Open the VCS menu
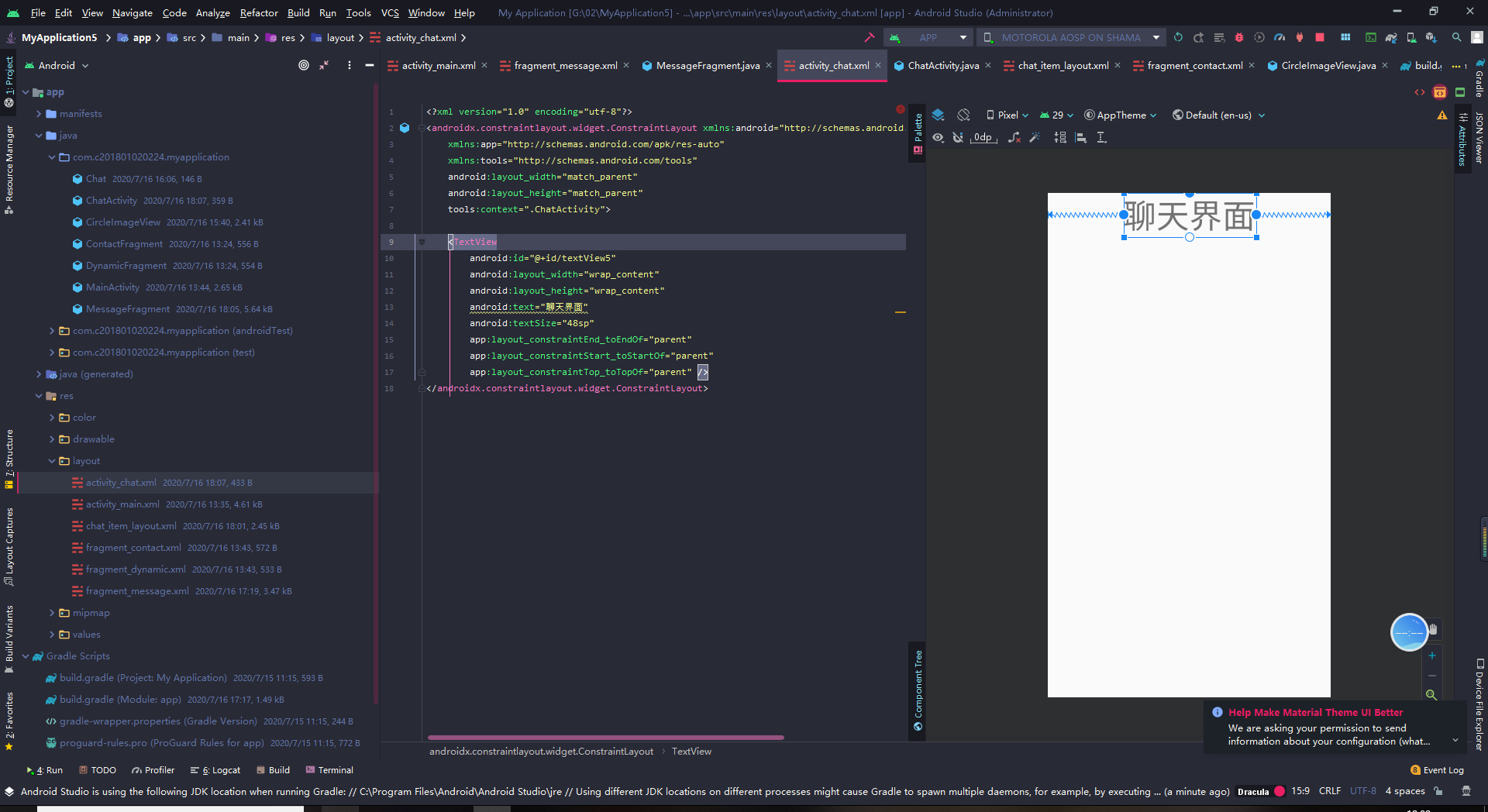This screenshot has width=1488, height=812. point(390,12)
